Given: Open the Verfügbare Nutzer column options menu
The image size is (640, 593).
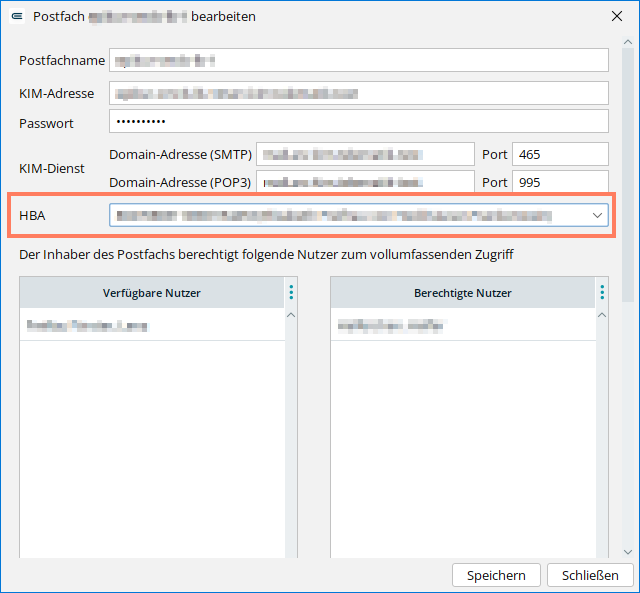Looking at the screenshot, I should 291,293.
